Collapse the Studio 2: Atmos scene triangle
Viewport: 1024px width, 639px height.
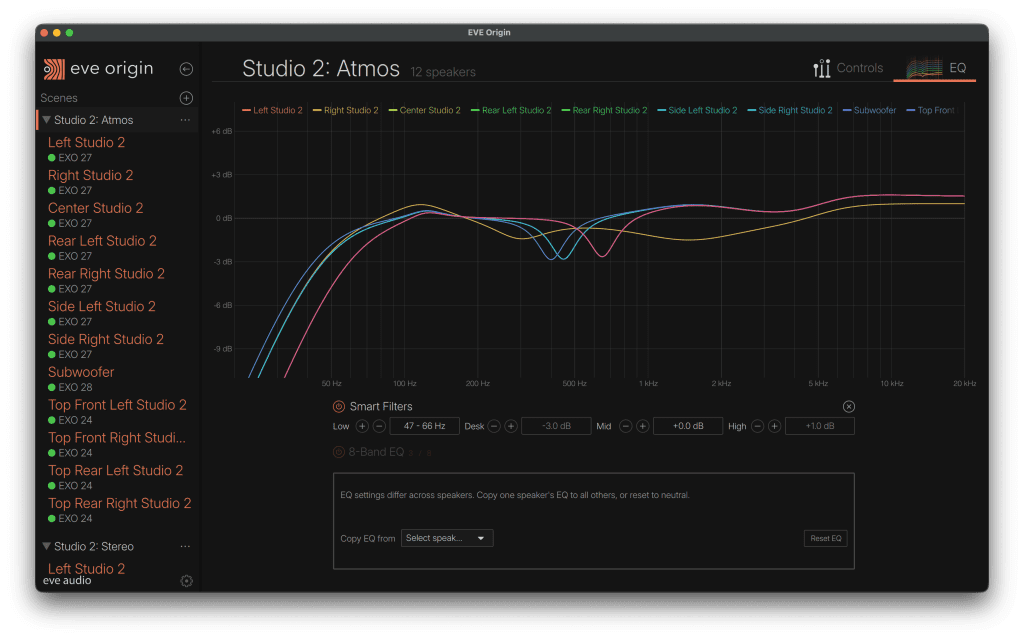pyautogui.click(x=46, y=120)
